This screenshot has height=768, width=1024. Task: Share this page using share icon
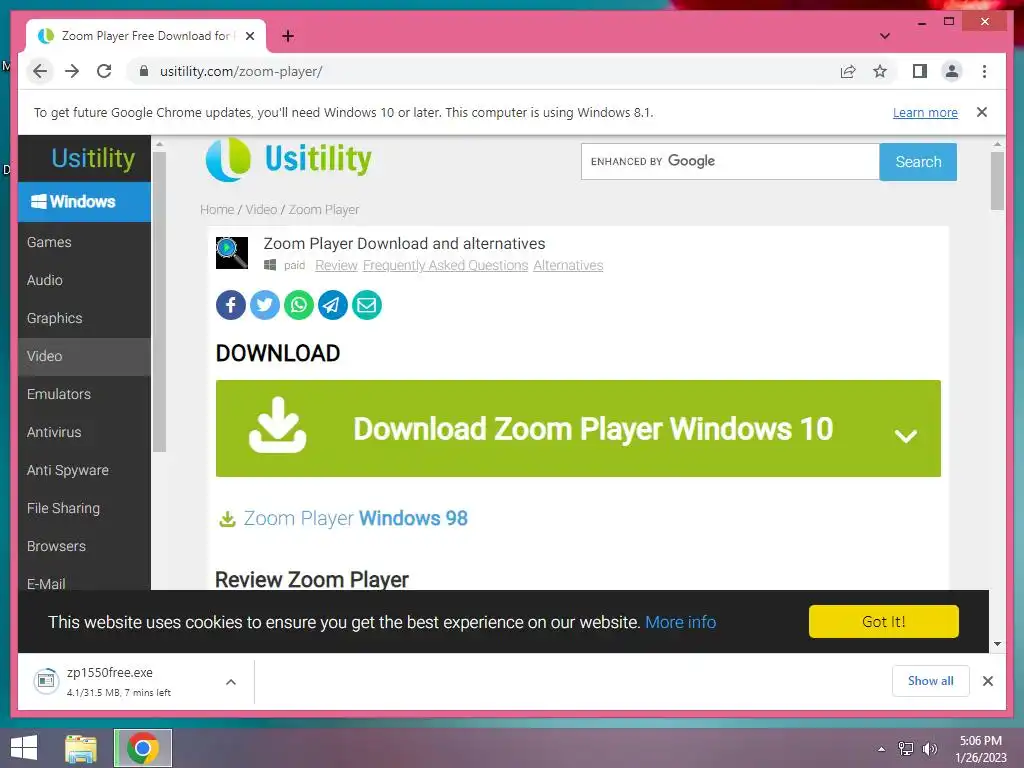[x=848, y=71]
